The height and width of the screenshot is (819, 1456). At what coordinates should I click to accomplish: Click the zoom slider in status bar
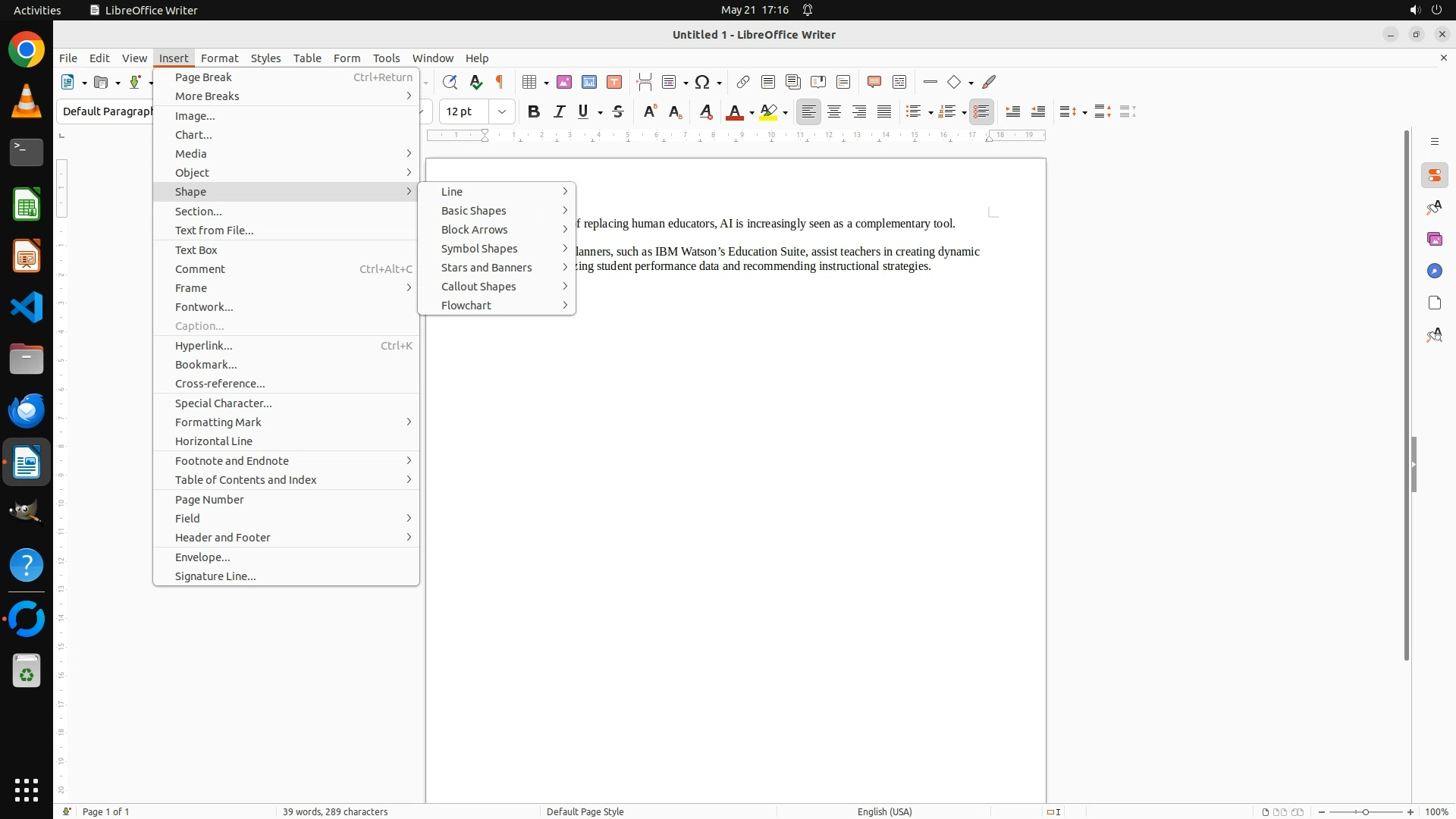(1365, 811)
